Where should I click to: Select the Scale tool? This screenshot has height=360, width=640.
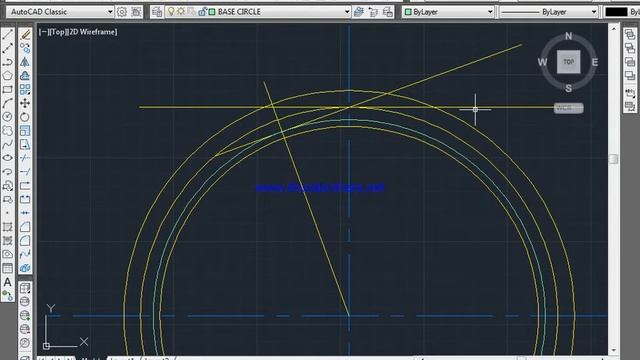point(25,131)
